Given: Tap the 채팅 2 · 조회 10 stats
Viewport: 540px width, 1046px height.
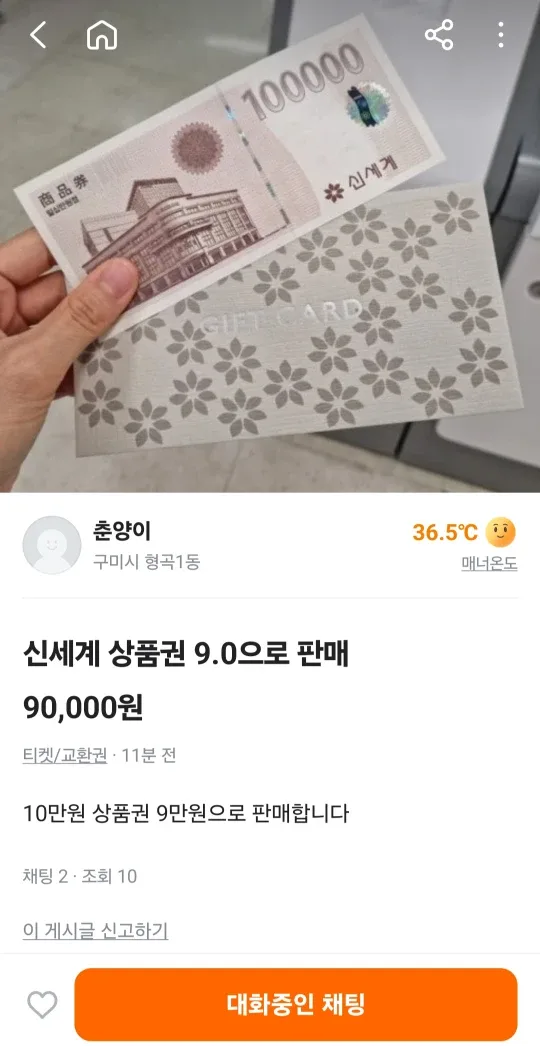Looking at the screenshot, I should (x=79, y=876).
